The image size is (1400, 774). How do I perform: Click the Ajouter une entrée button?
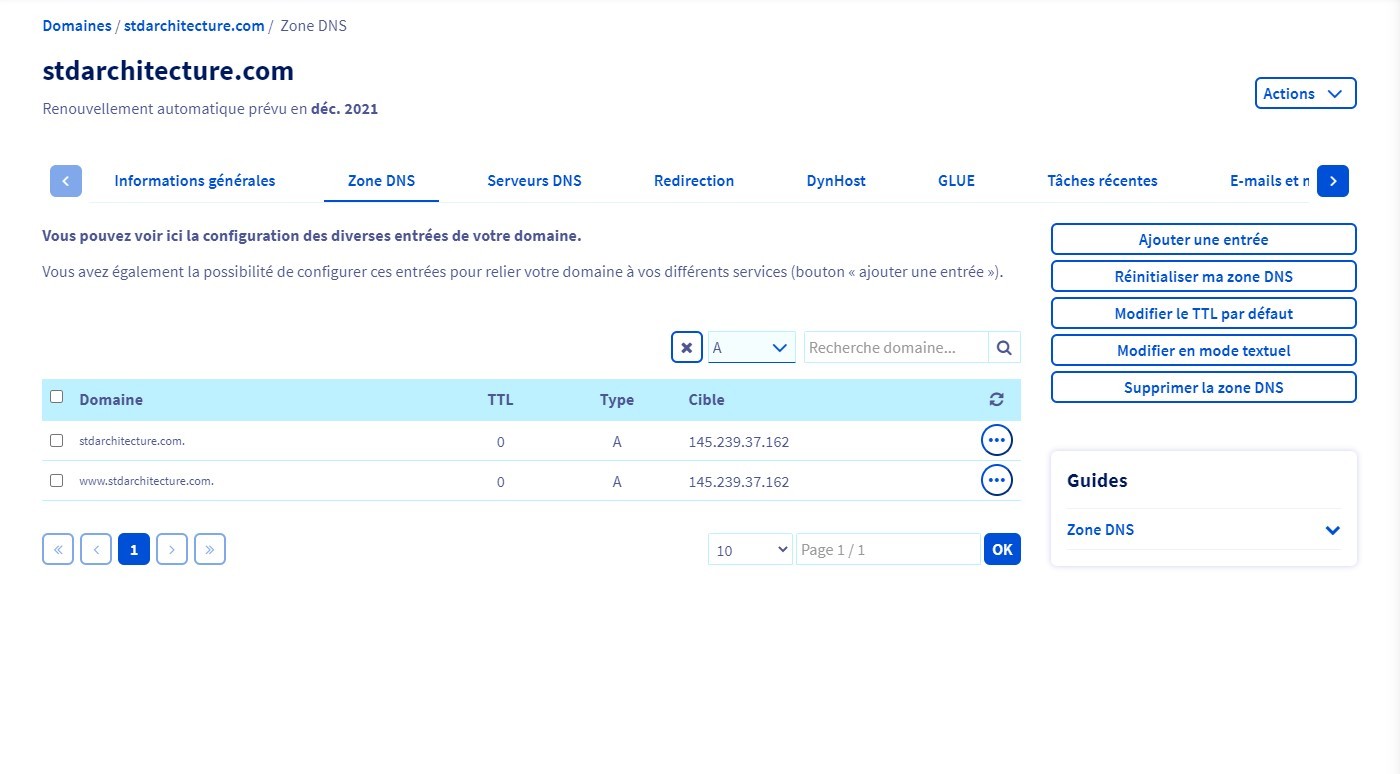tap(1203, 239)
